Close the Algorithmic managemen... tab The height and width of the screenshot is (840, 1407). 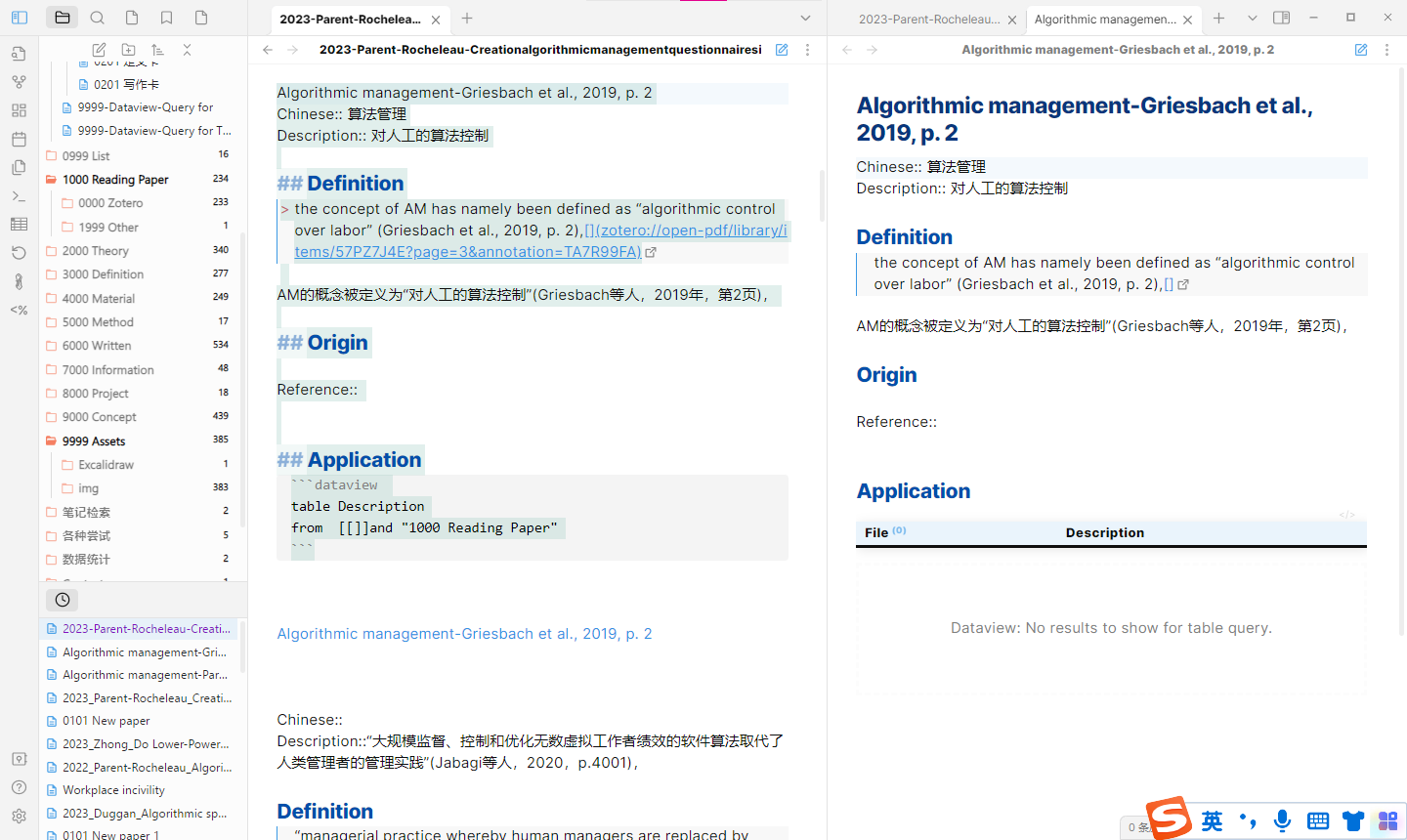1187,20
